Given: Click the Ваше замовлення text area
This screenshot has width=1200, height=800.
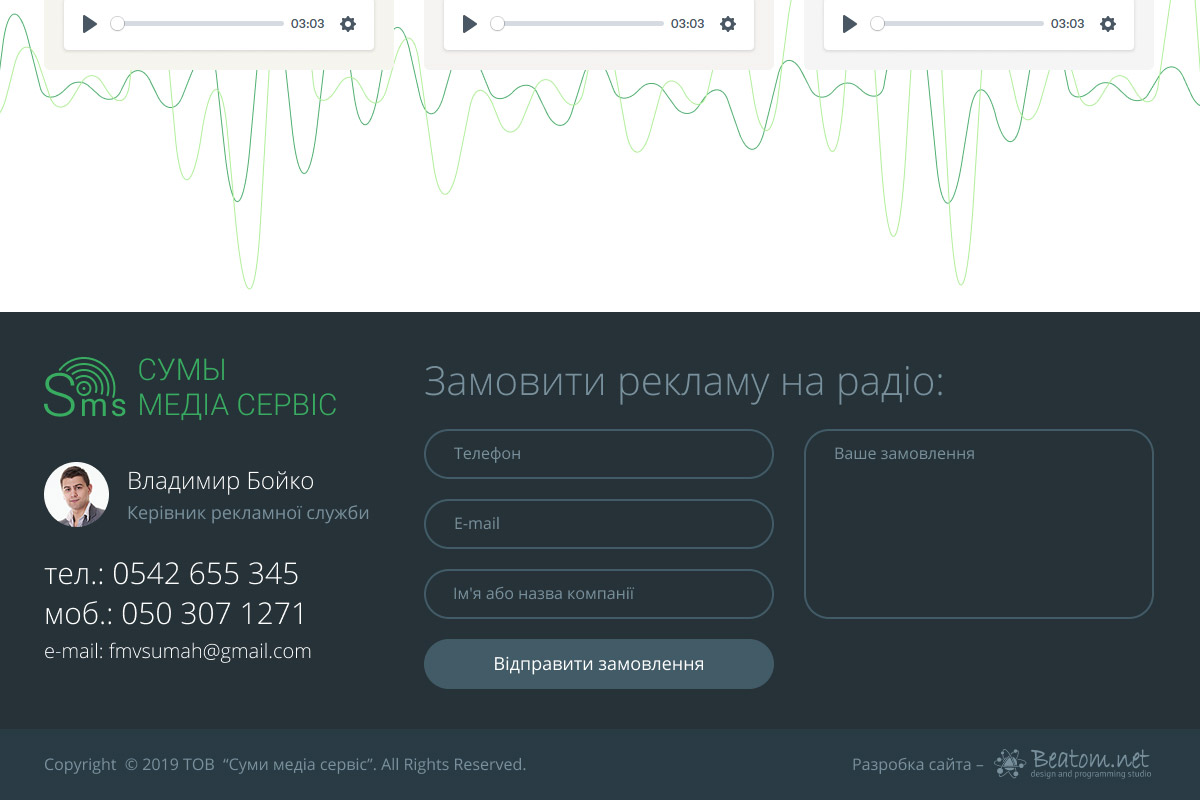Looking at the screenshot, I should [978, 524].
